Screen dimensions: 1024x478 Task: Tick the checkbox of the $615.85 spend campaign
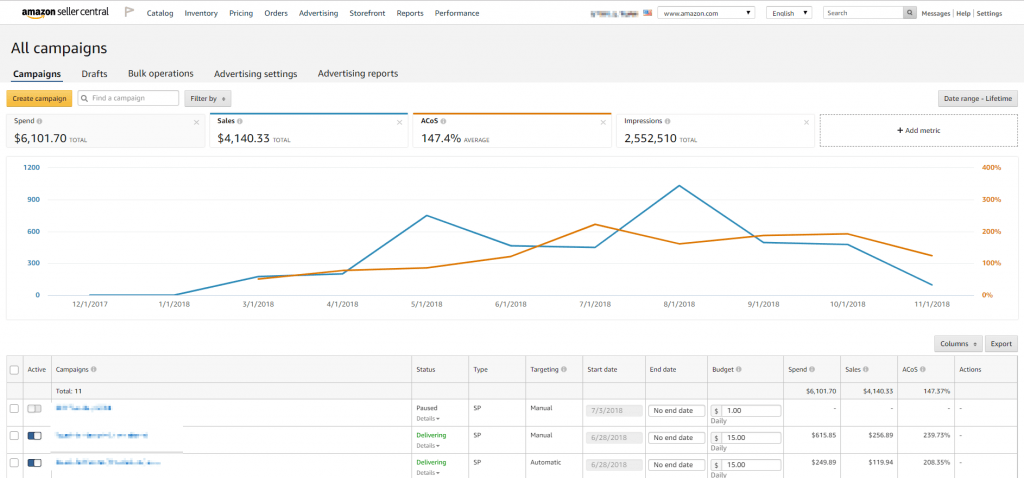(14, 435)
